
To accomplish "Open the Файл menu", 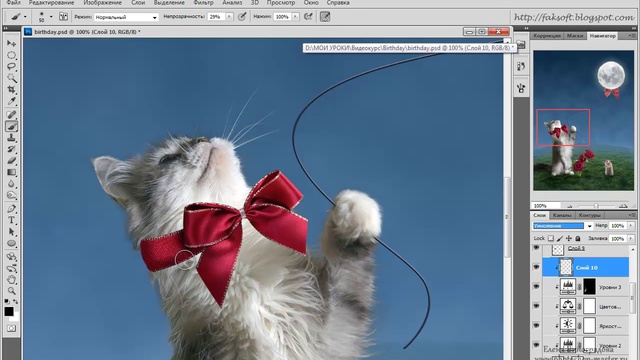I will tap(13, 3).
